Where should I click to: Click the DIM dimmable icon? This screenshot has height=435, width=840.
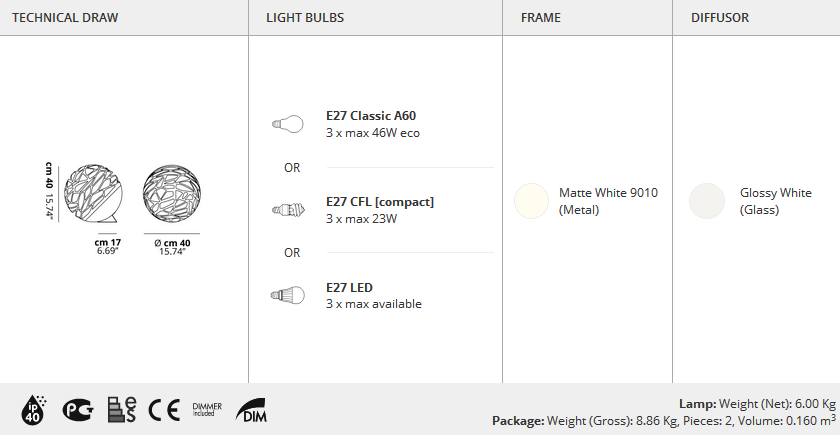251,410
